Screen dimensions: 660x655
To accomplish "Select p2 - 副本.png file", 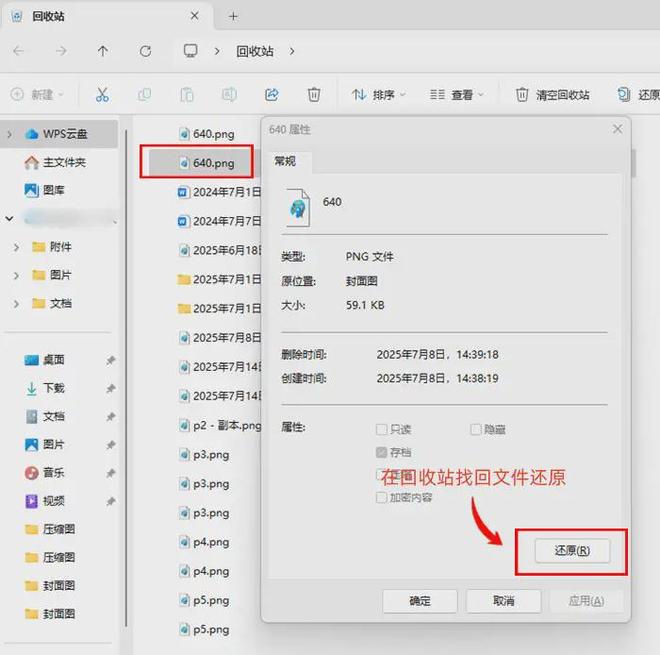I will 220,426.
